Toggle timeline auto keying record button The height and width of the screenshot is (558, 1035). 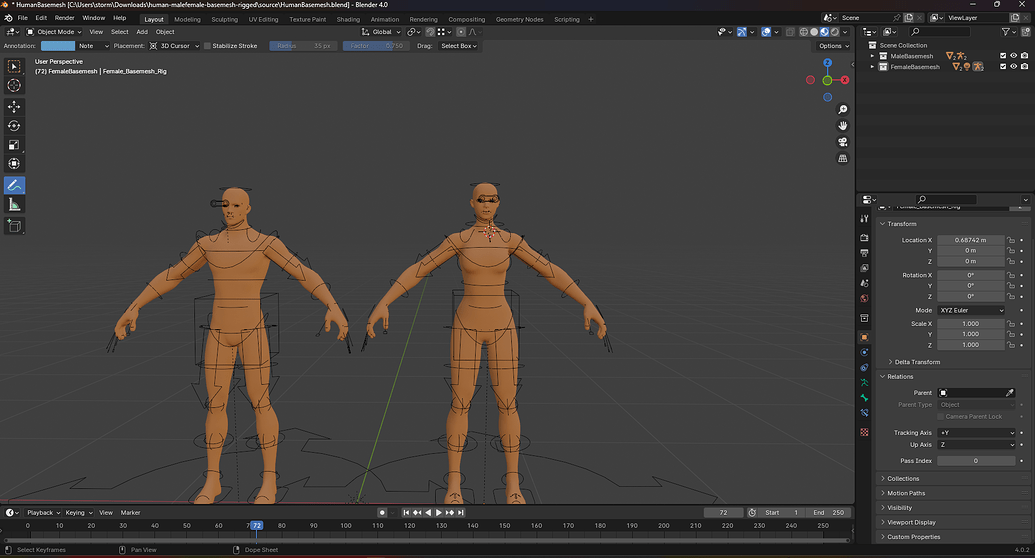point(382,512)
